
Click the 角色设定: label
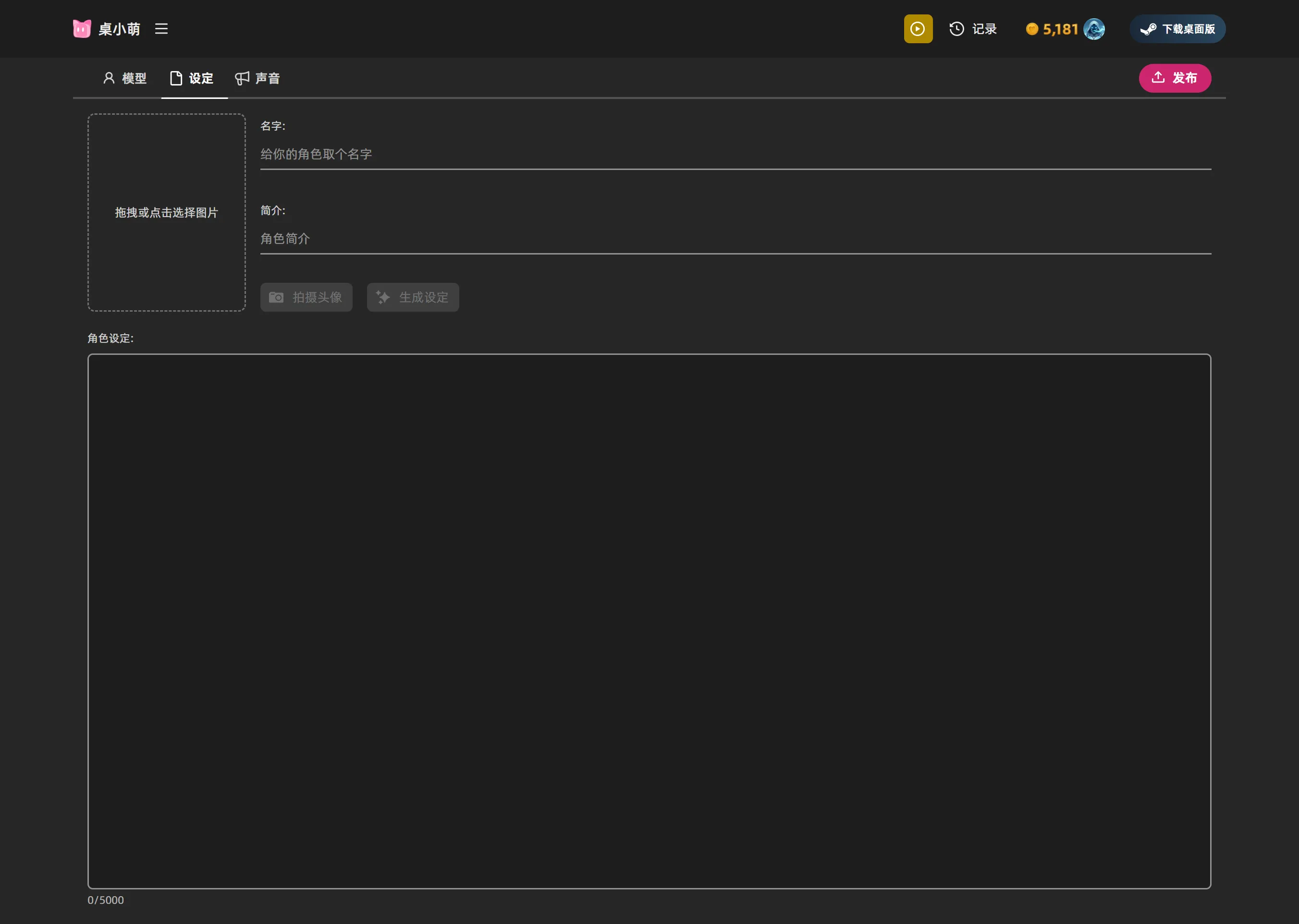pyautogui.click(x=111, y=338)
